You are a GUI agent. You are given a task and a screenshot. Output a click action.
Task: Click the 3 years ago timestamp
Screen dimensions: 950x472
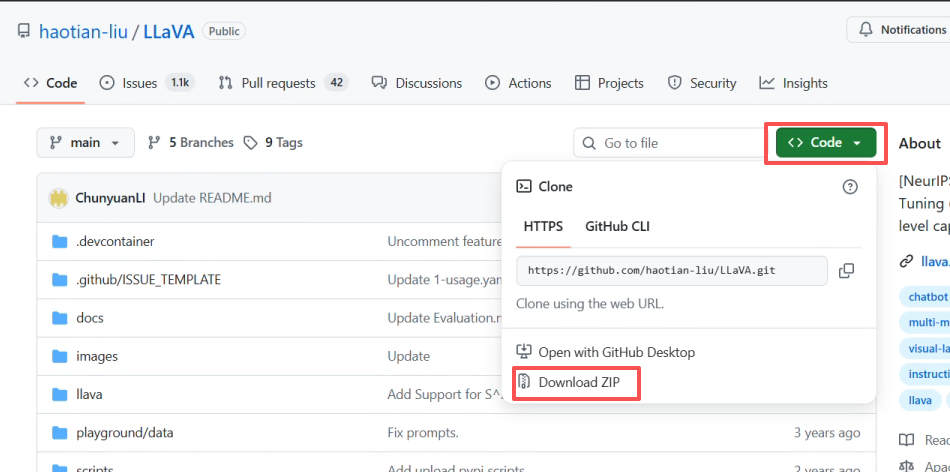tap(827, 433)
